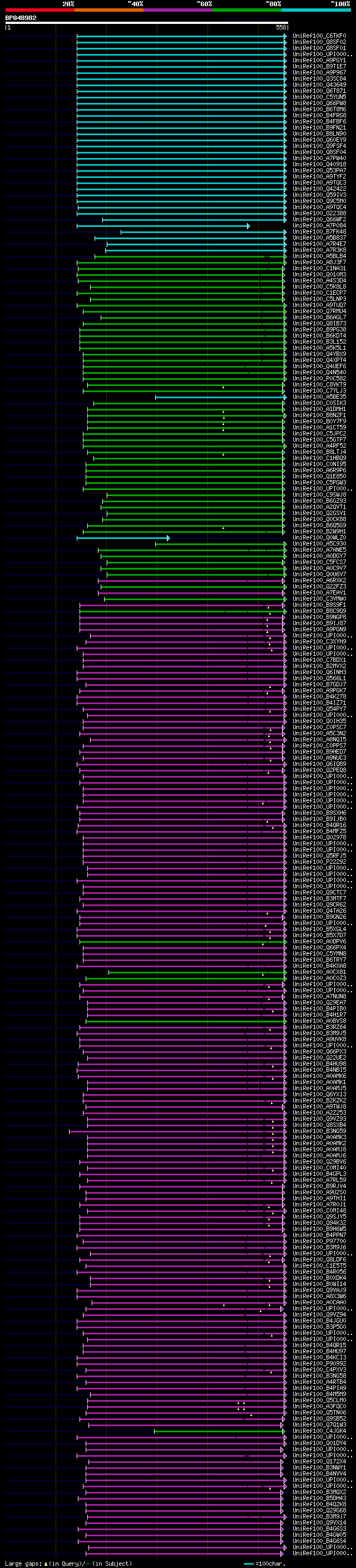This screenshot has height=1568, width=356.
Task: Select label UniRef100_B0WI14
Action: 319,1284
